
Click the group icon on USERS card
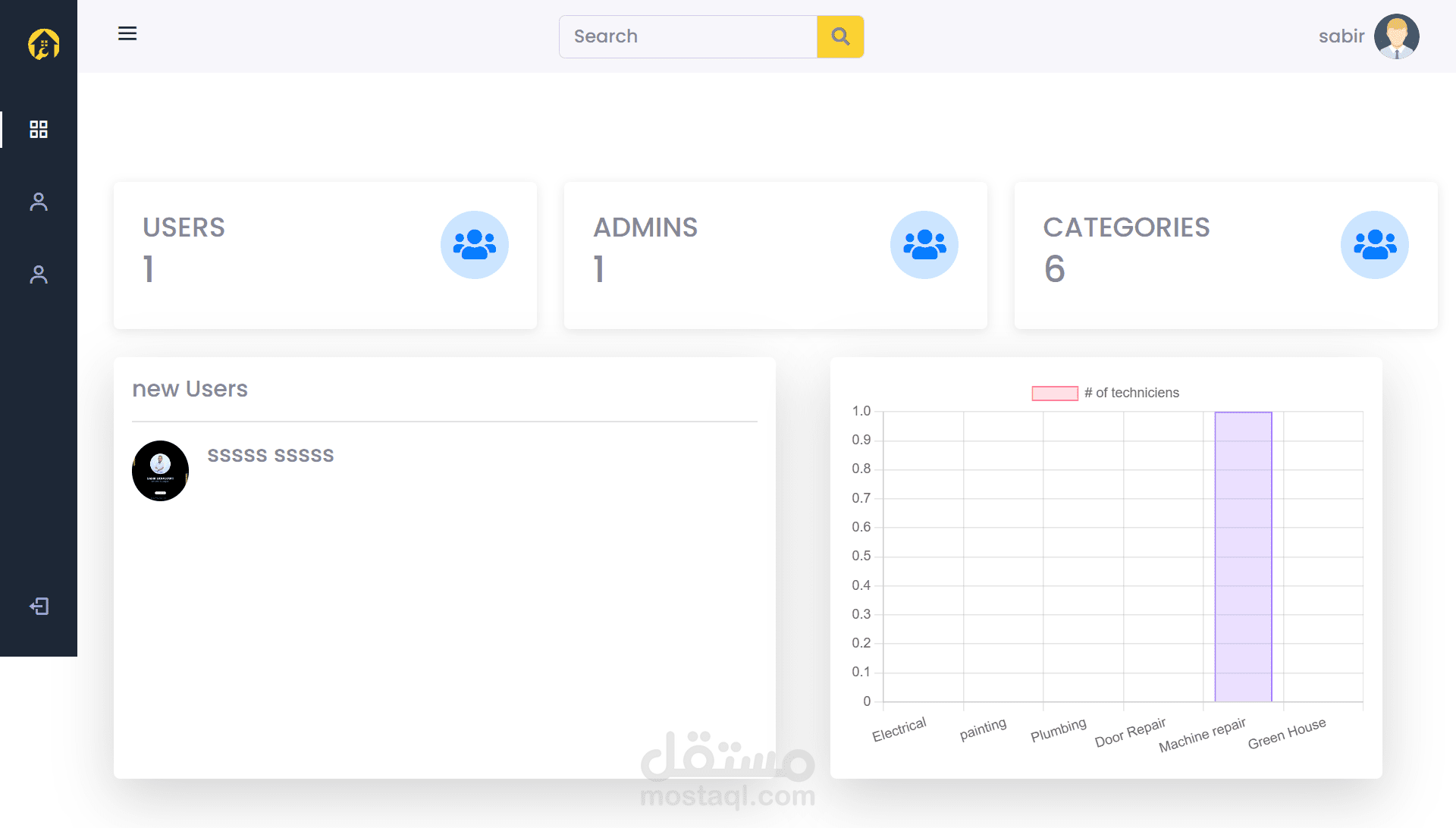(474, 245)
